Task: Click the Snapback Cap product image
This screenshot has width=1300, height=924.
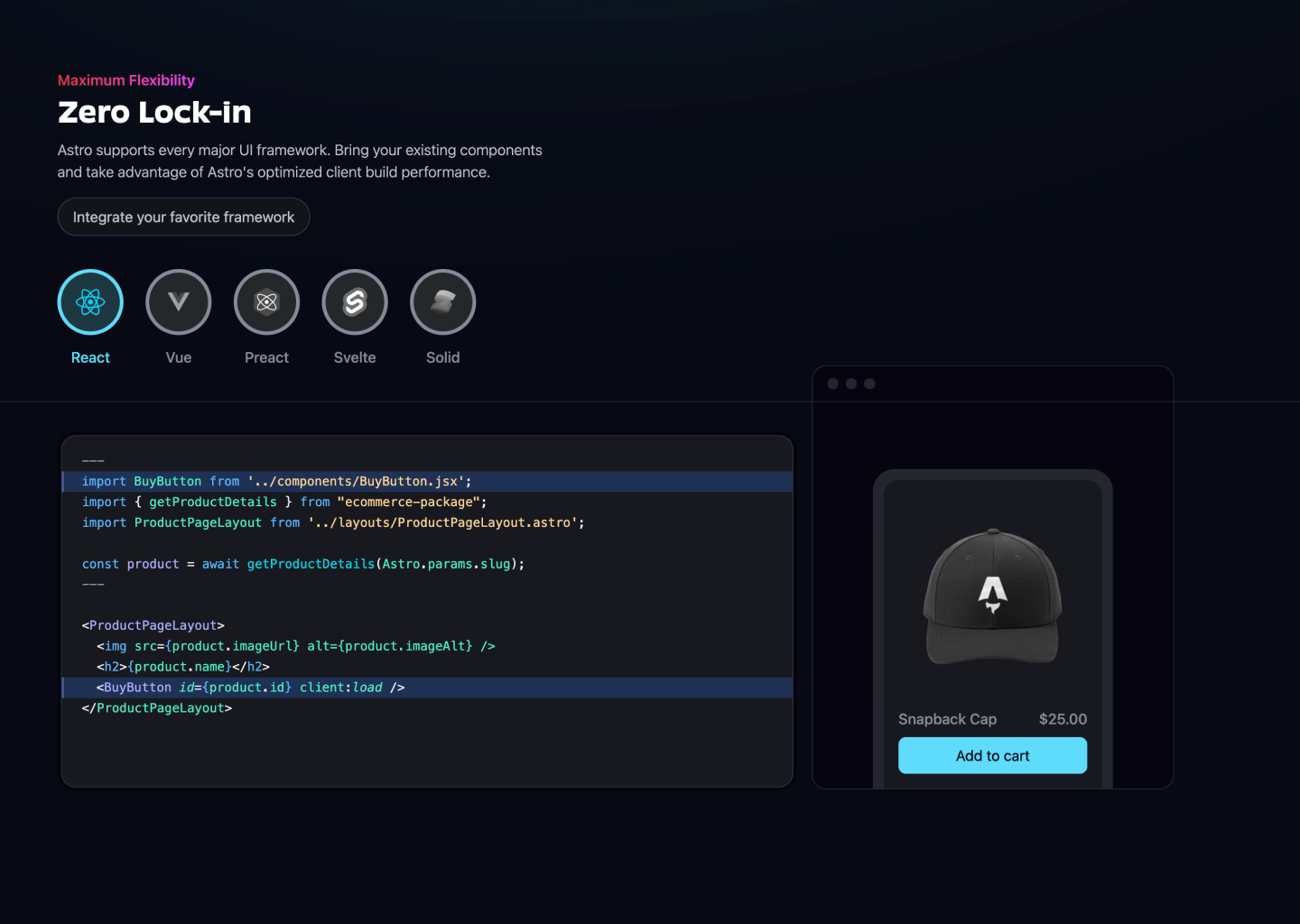Action: pyautogui.click(x=992, y=596)
